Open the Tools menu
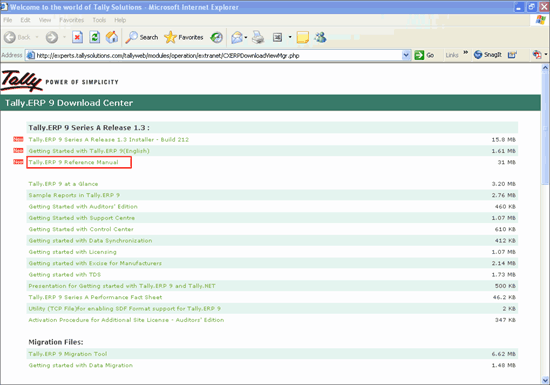This screenshot has width=550, height=385. point(99,20)
